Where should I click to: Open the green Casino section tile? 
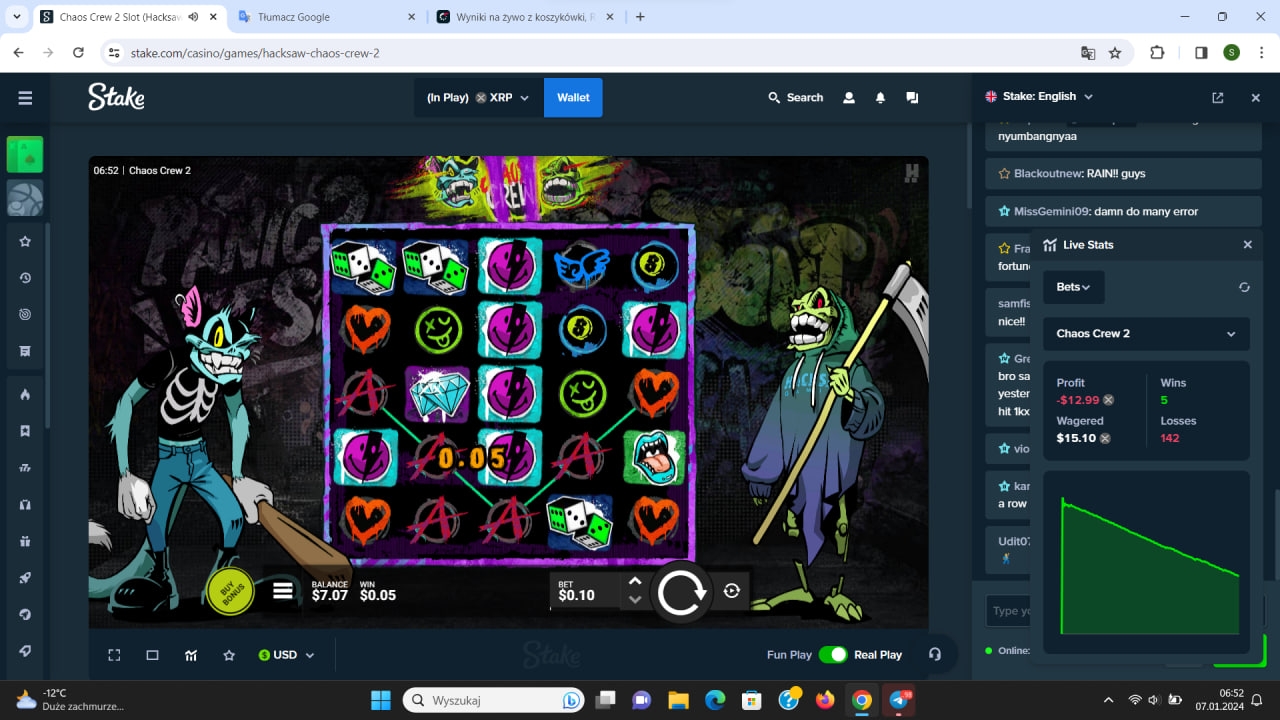click(25, 155)
